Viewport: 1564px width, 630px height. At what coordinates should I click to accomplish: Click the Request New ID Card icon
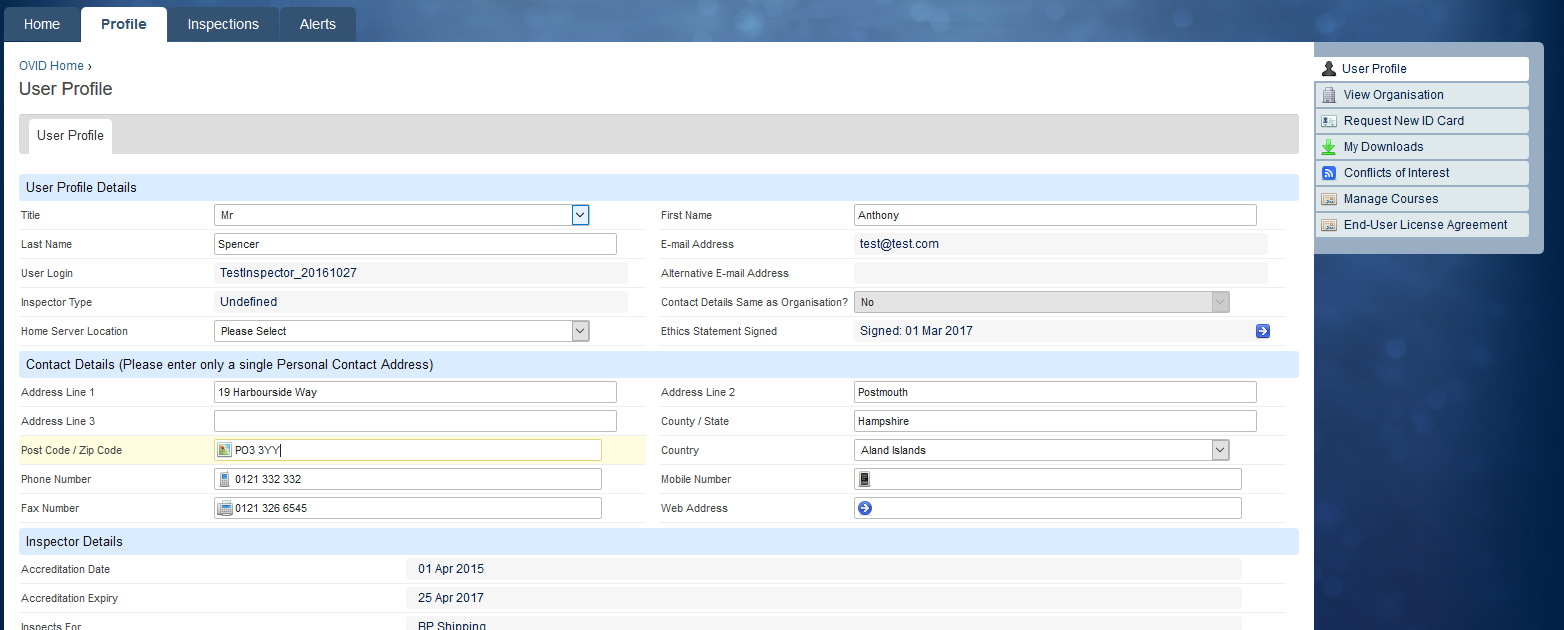[1329, 121]
